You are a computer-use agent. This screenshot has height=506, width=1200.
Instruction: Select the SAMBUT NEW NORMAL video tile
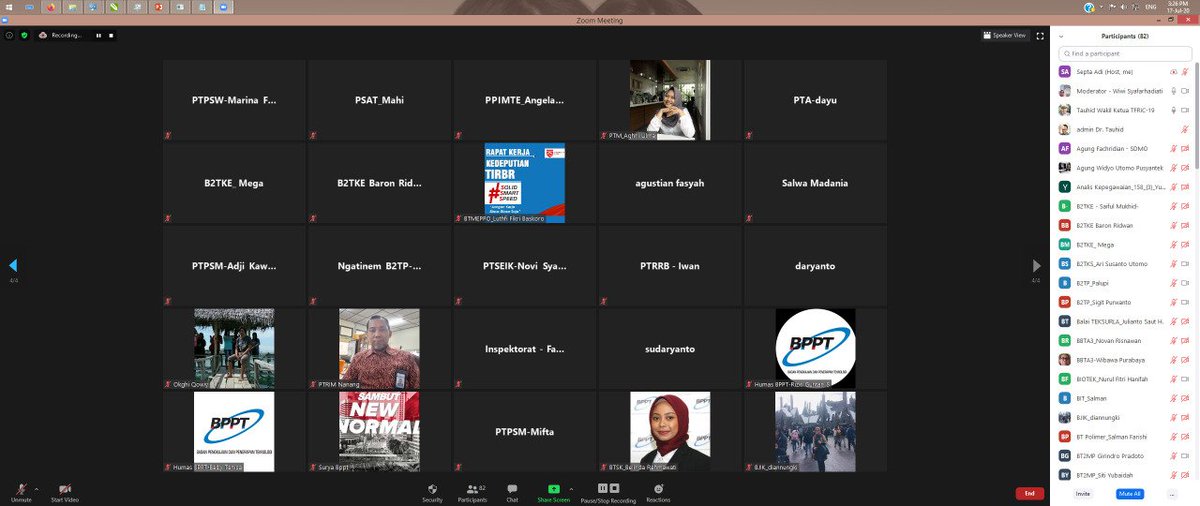(379, 431)
